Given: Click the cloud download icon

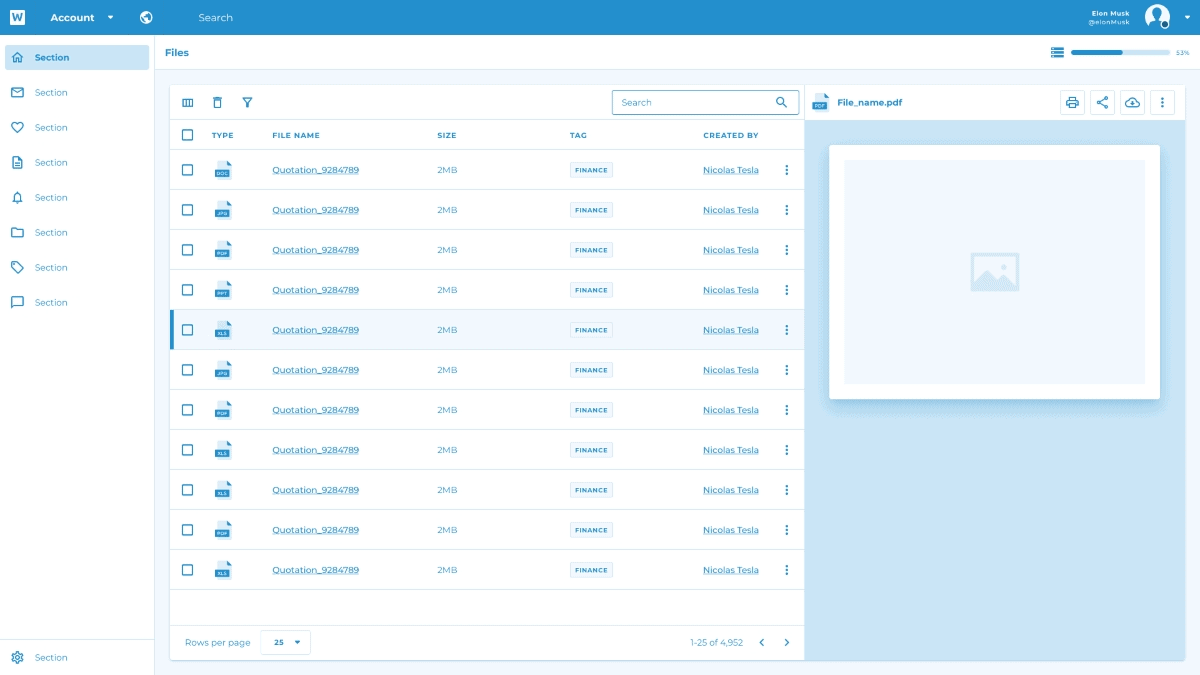Looking at the screenshot, I should (x=1132, y=102).
